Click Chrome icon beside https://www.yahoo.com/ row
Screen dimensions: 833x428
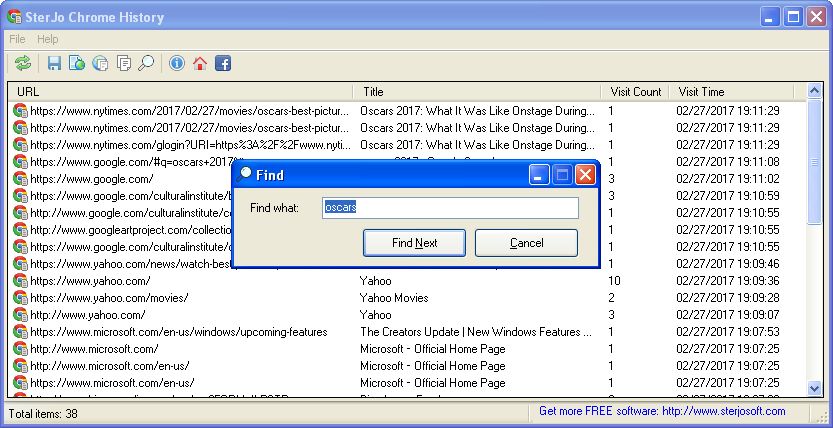click(20, 281)
